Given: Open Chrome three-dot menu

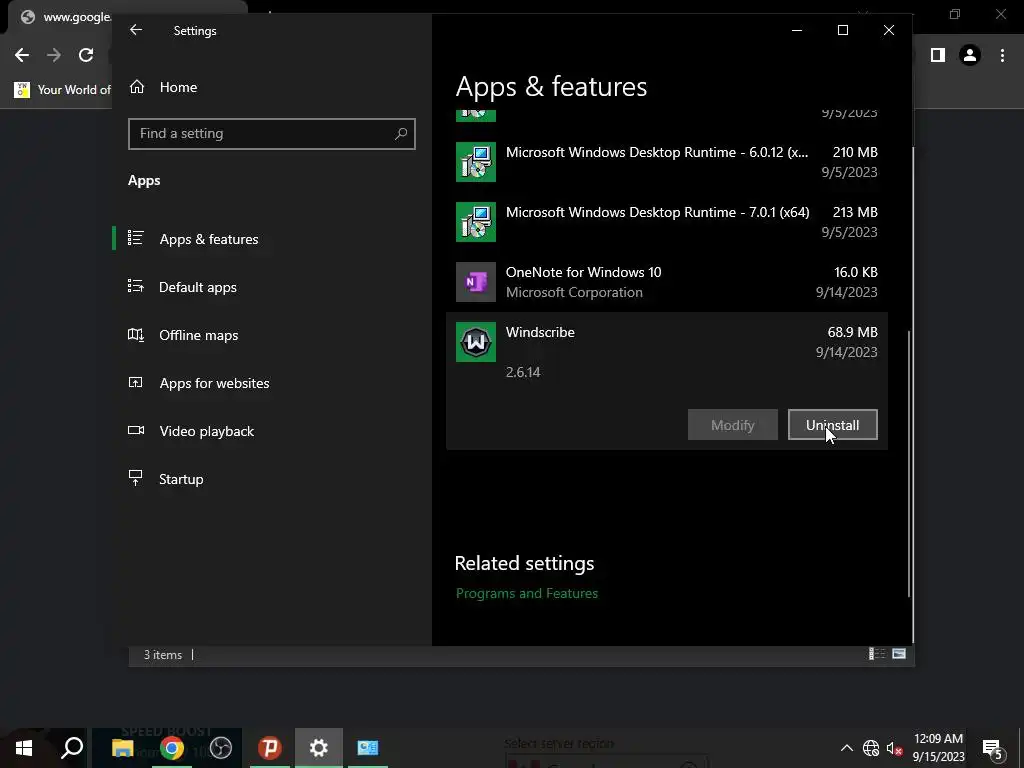Looking at the screenshot, I should [x=1002, y=56].
